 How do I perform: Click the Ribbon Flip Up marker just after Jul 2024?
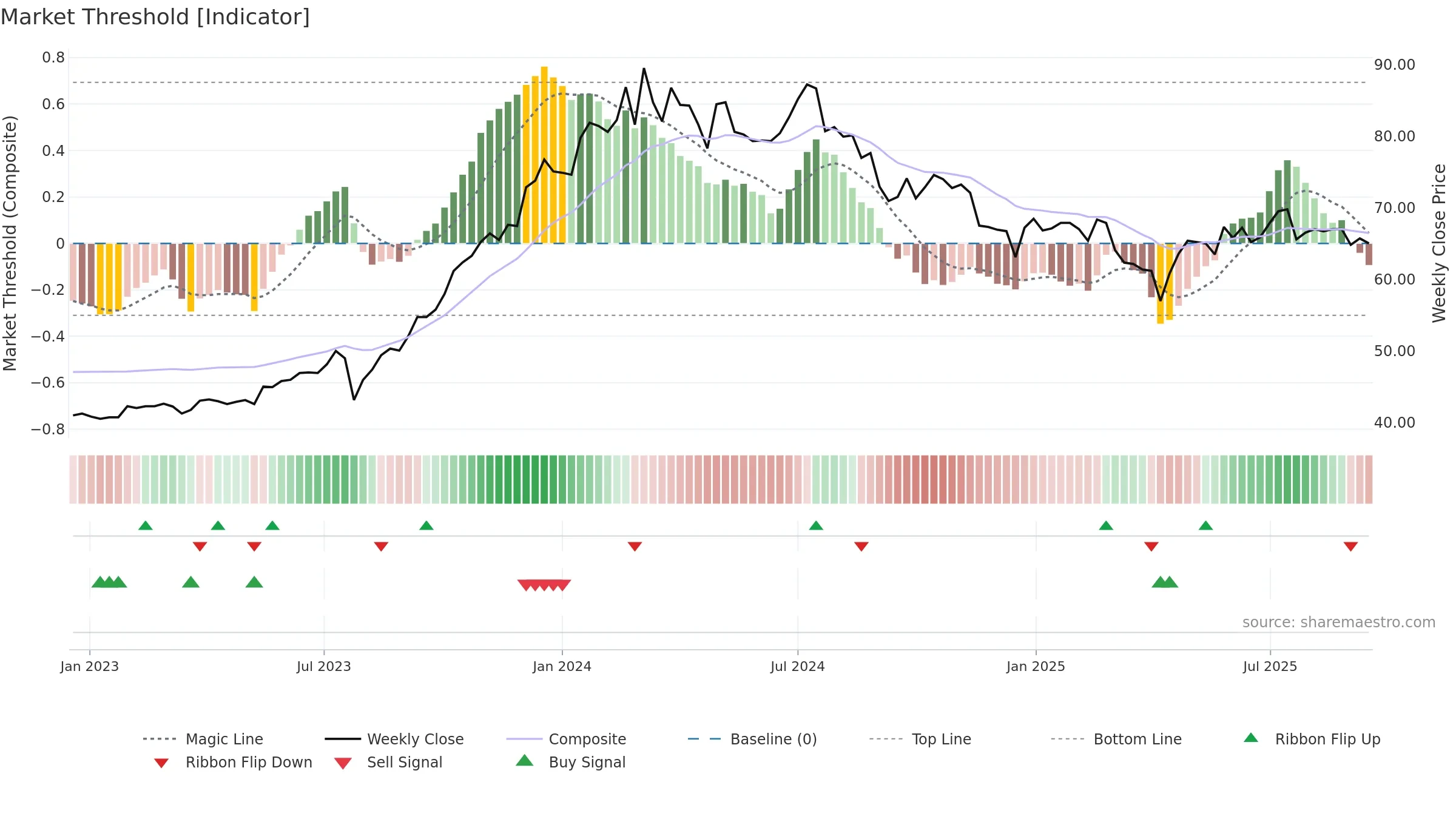coord(816,525)
